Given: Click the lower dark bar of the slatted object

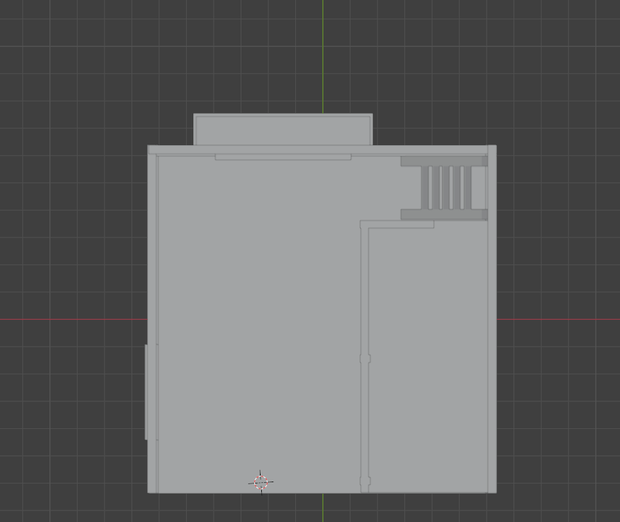Looking at the screenshot, I should [444, 215].
